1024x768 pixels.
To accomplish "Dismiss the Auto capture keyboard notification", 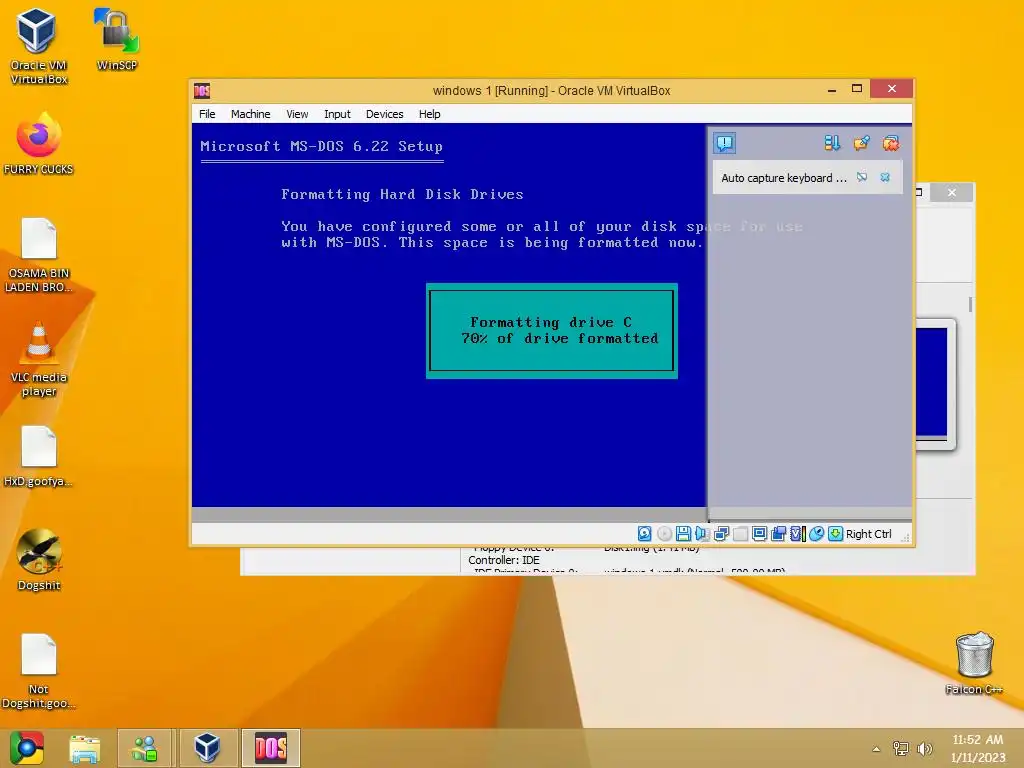I will 885,177.
